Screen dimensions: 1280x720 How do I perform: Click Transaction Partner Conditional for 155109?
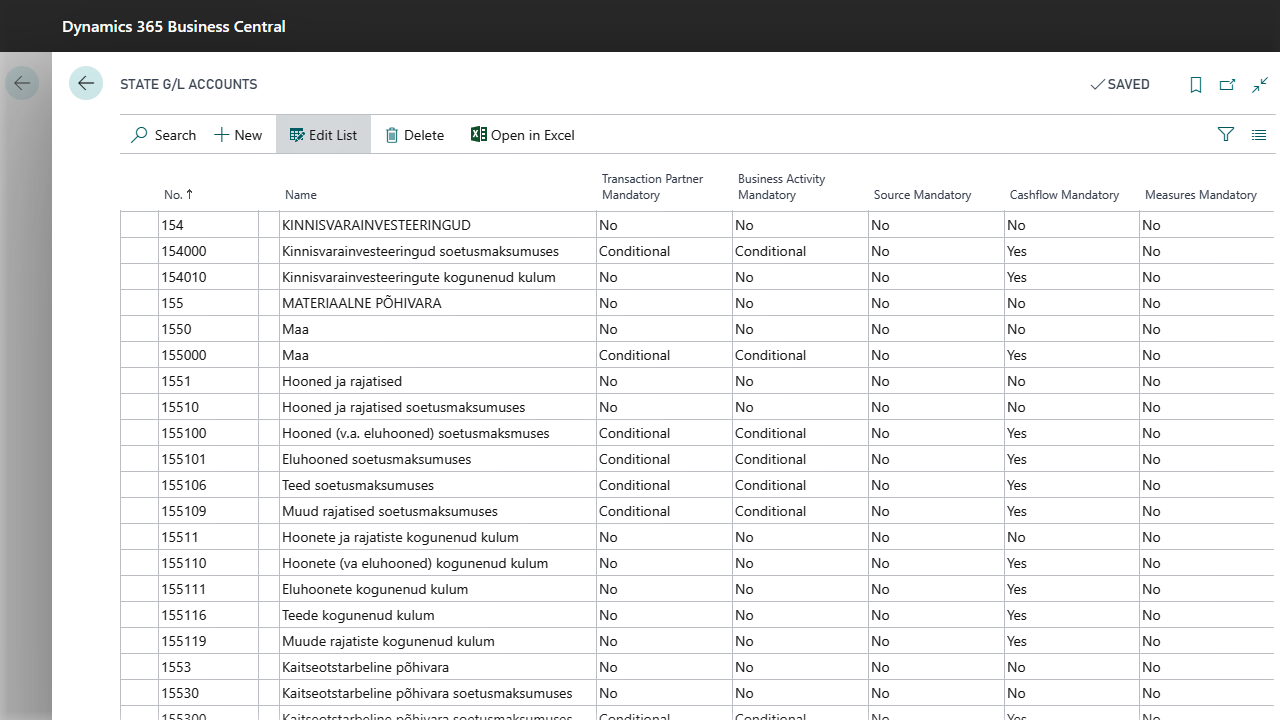click(664, 511)
